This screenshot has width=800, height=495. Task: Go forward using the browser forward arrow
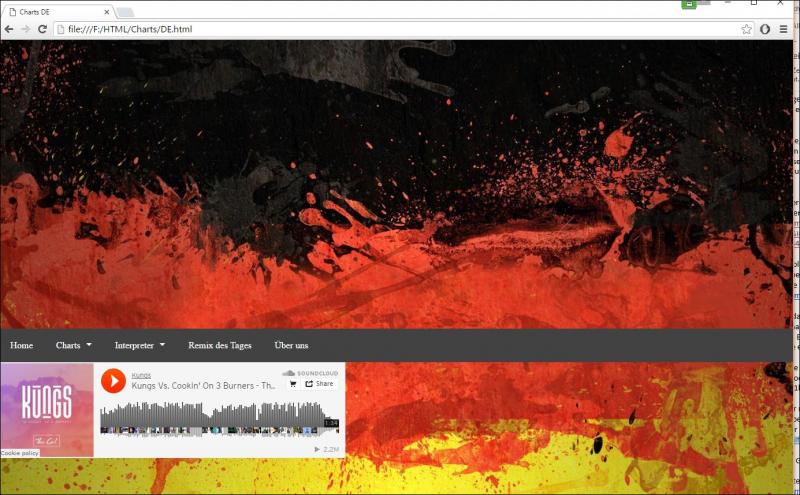(26, 29)
